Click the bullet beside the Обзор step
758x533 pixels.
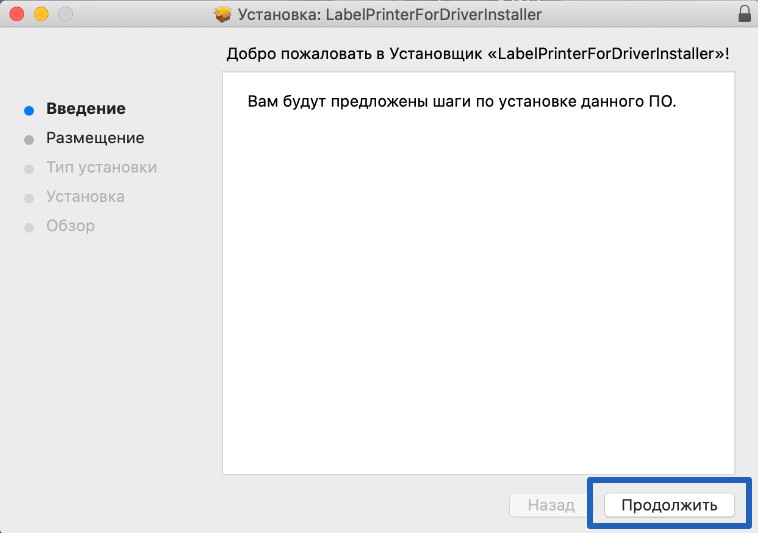pos(29,227)
